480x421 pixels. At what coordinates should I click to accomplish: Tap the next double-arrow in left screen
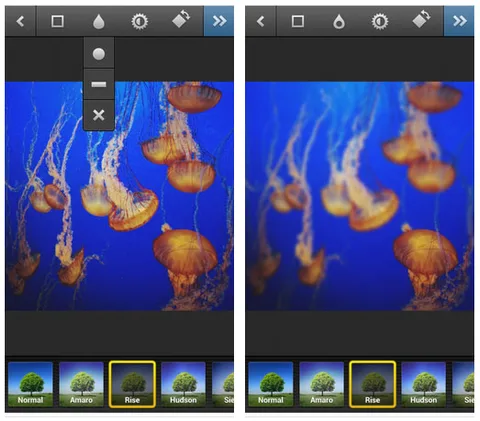coord(219,21)
